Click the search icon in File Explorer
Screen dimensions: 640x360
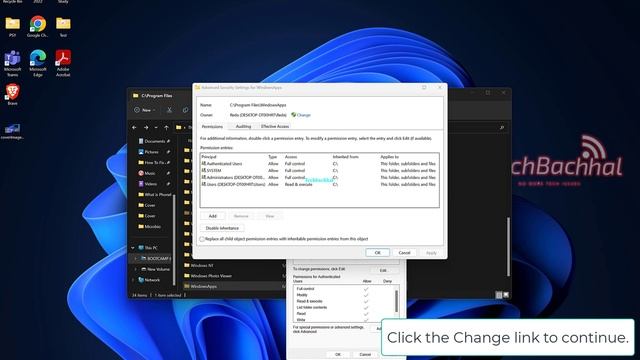pos(502,128)
